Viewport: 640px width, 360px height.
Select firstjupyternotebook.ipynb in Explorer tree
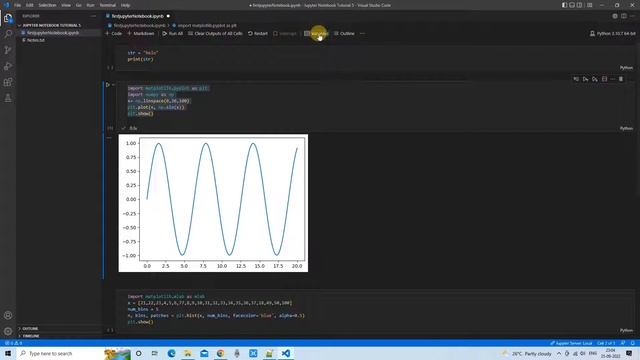click(59, 33)
